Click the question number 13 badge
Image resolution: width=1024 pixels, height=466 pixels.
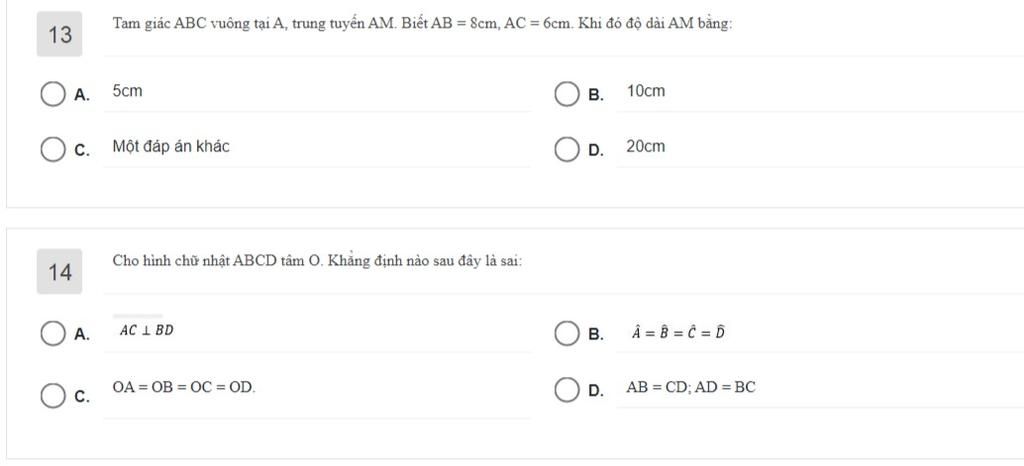coord(59,34)
